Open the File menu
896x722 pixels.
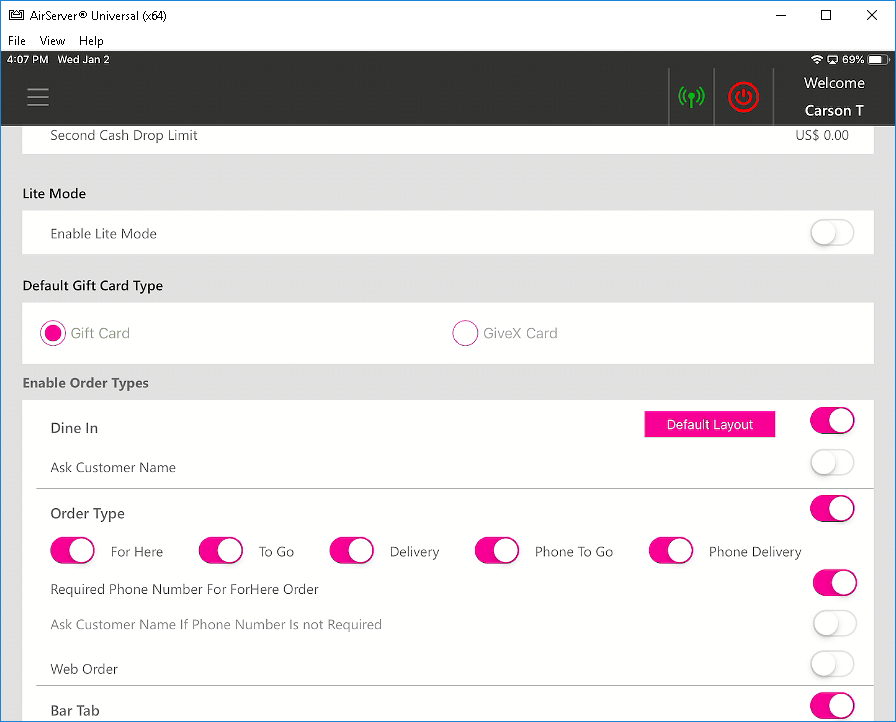point(17,41)
